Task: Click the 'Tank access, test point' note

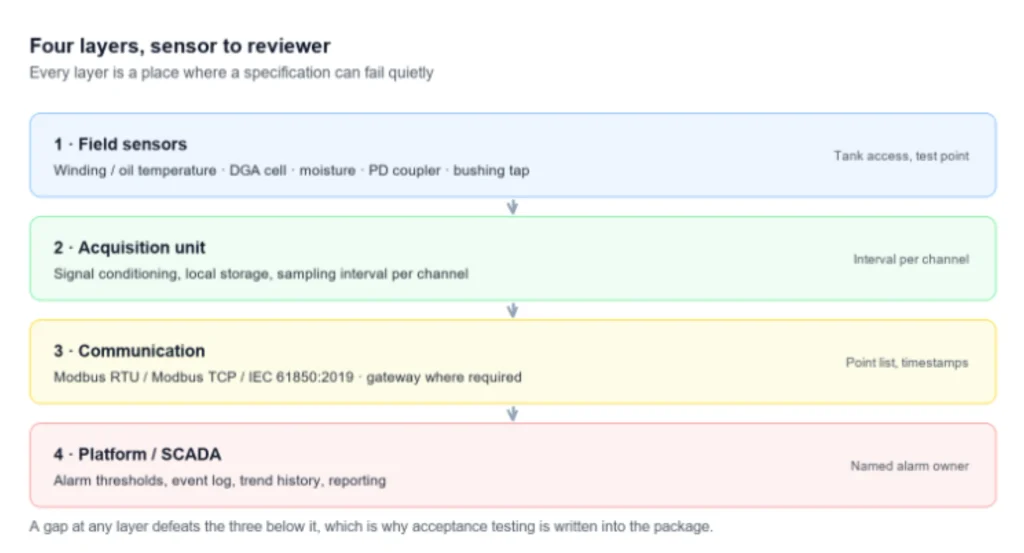Action: coord(901,156)
